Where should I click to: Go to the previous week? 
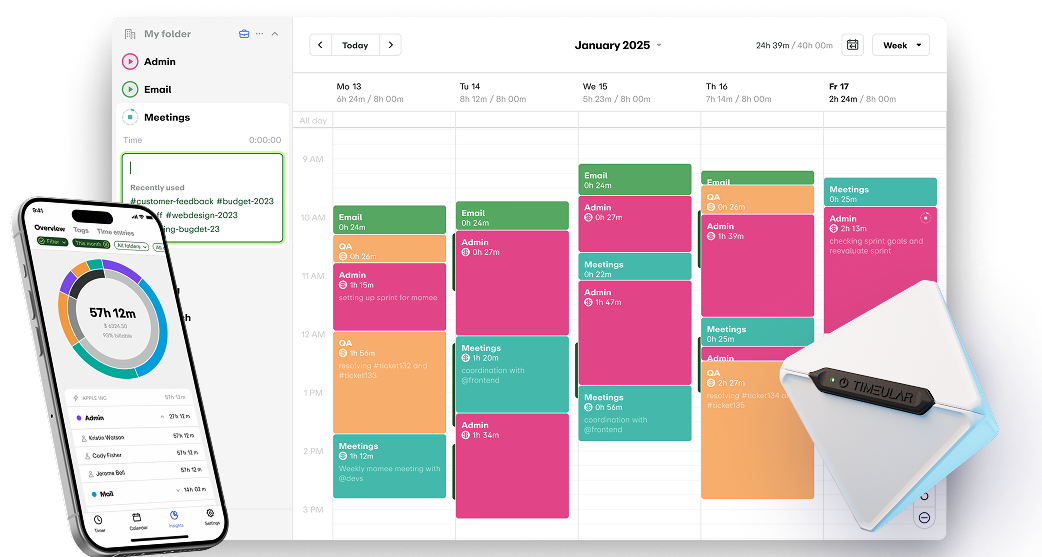(320, 45)
